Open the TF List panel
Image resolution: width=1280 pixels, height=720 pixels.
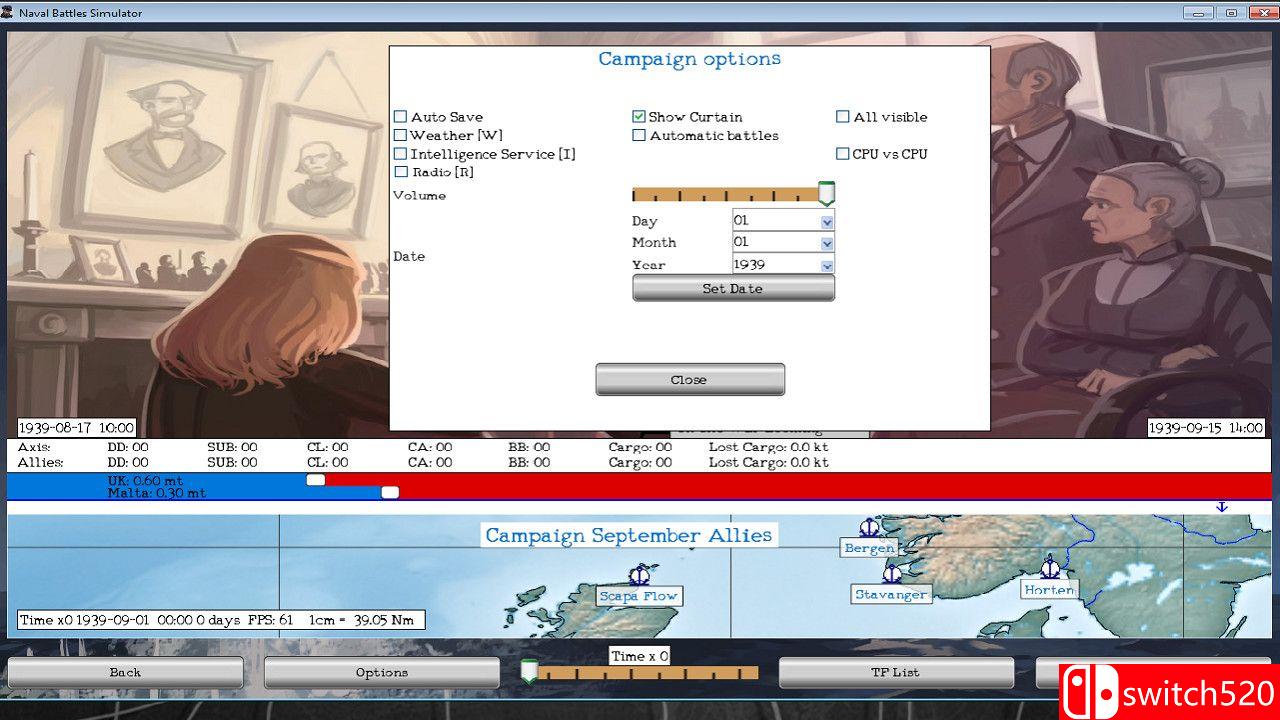coord(895,672)
